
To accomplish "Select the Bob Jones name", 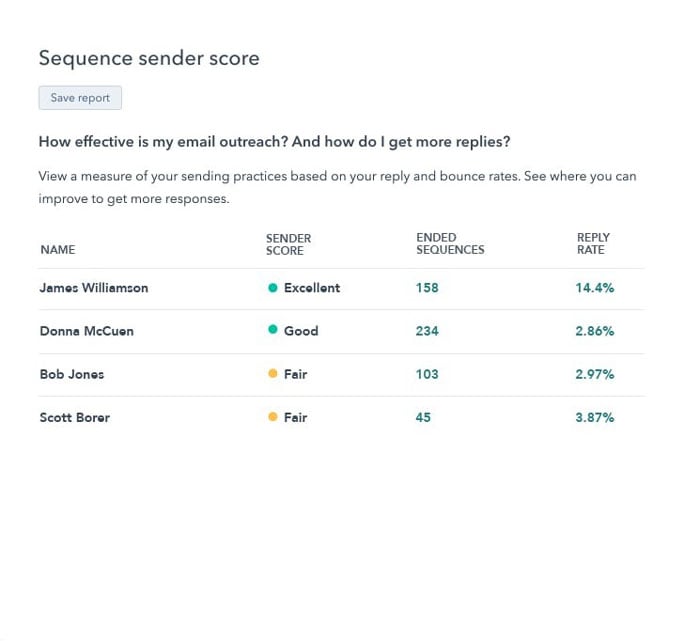I will 71,374.
